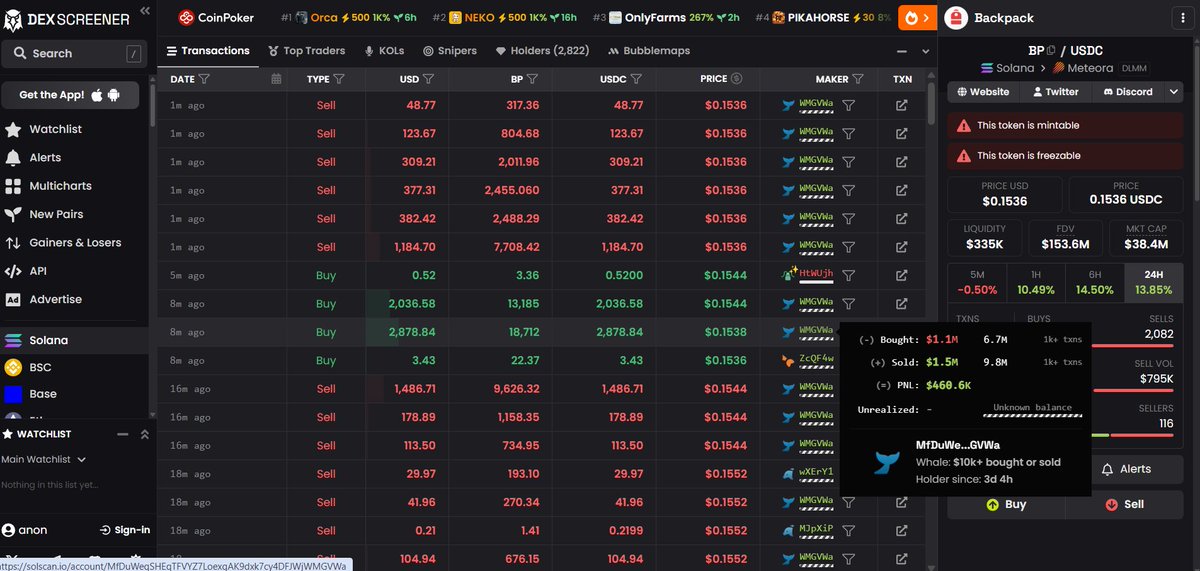
Task: Open the Alerts bell in sidebar
Action: (13, 158)
